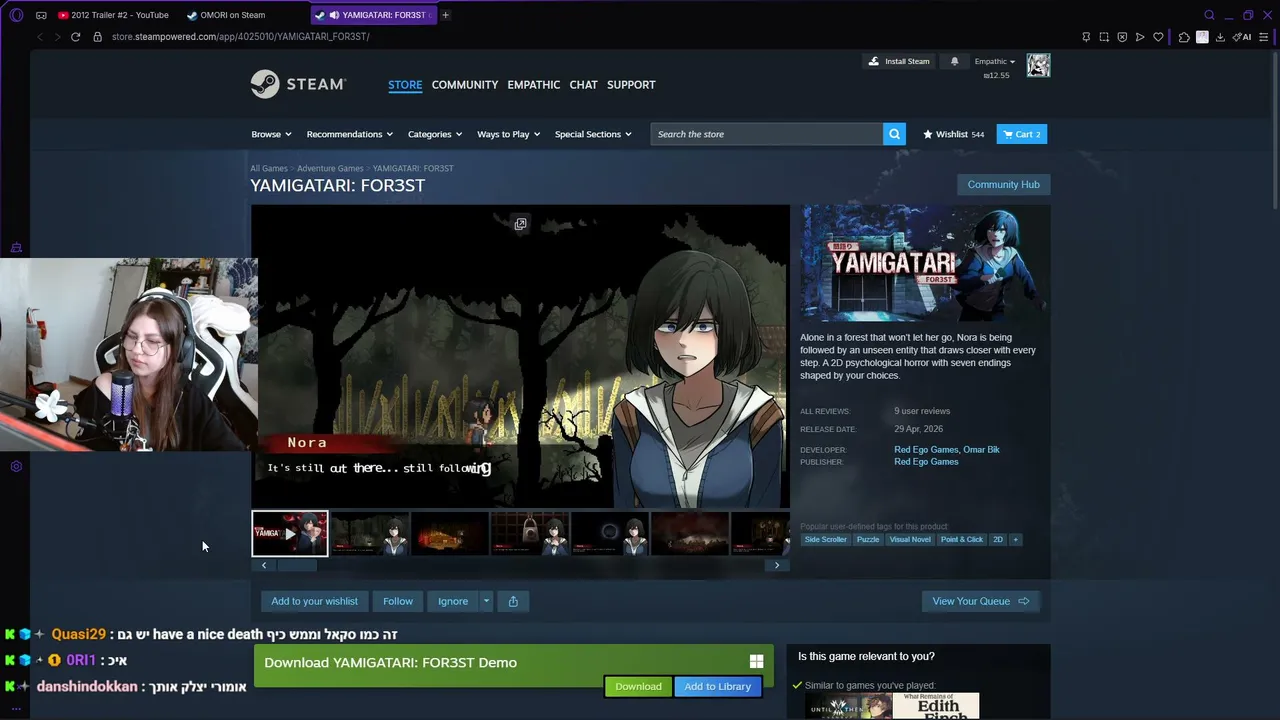Click the Ignore button

tap(453, 601)
